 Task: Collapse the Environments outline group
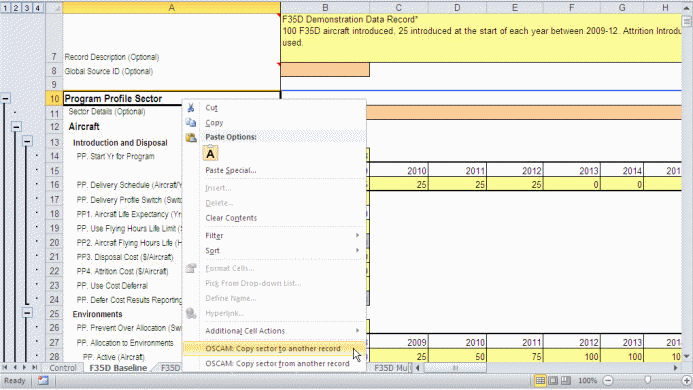27,313
